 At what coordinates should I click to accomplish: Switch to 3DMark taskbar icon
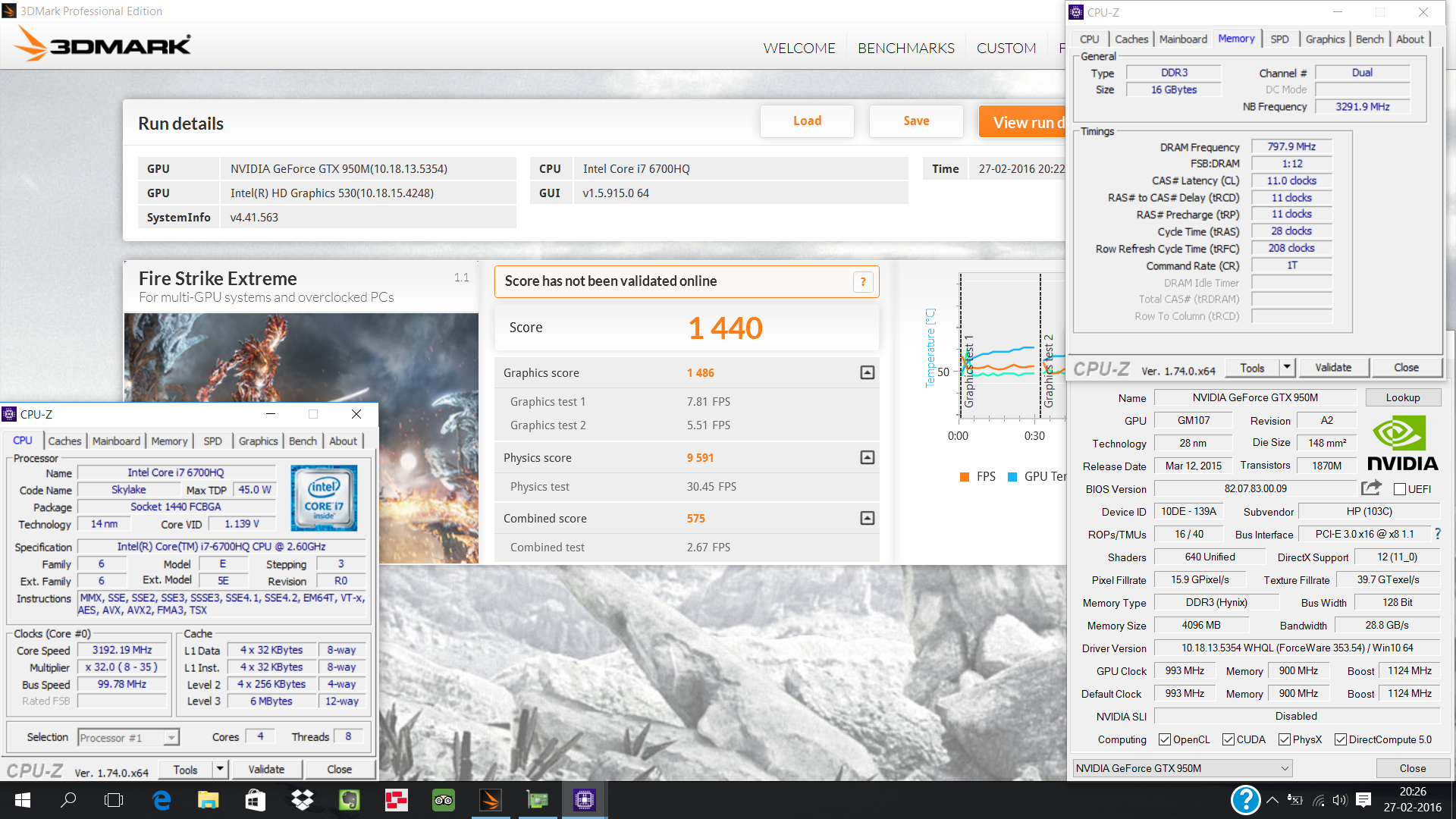tap(491, 800)
